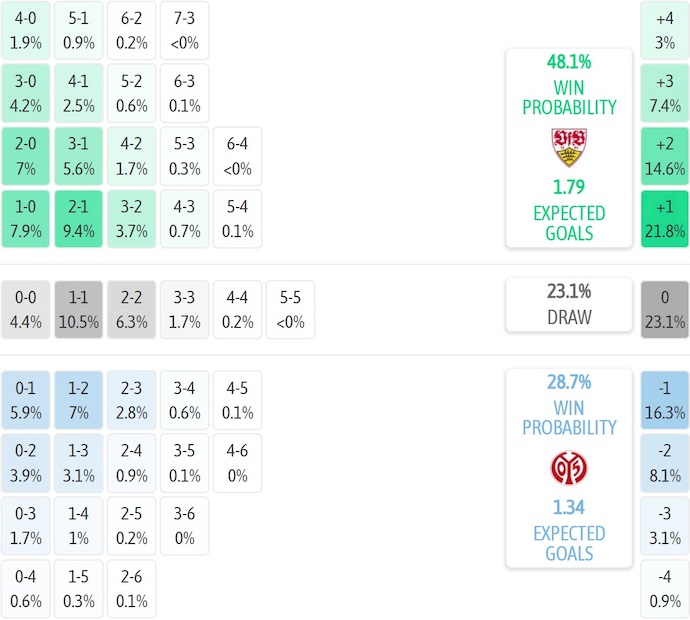Screen dimensions: 690x620
Task: Open the 23.1% Draw summary card
Action: pyautogui.click(x=569, y=305)
